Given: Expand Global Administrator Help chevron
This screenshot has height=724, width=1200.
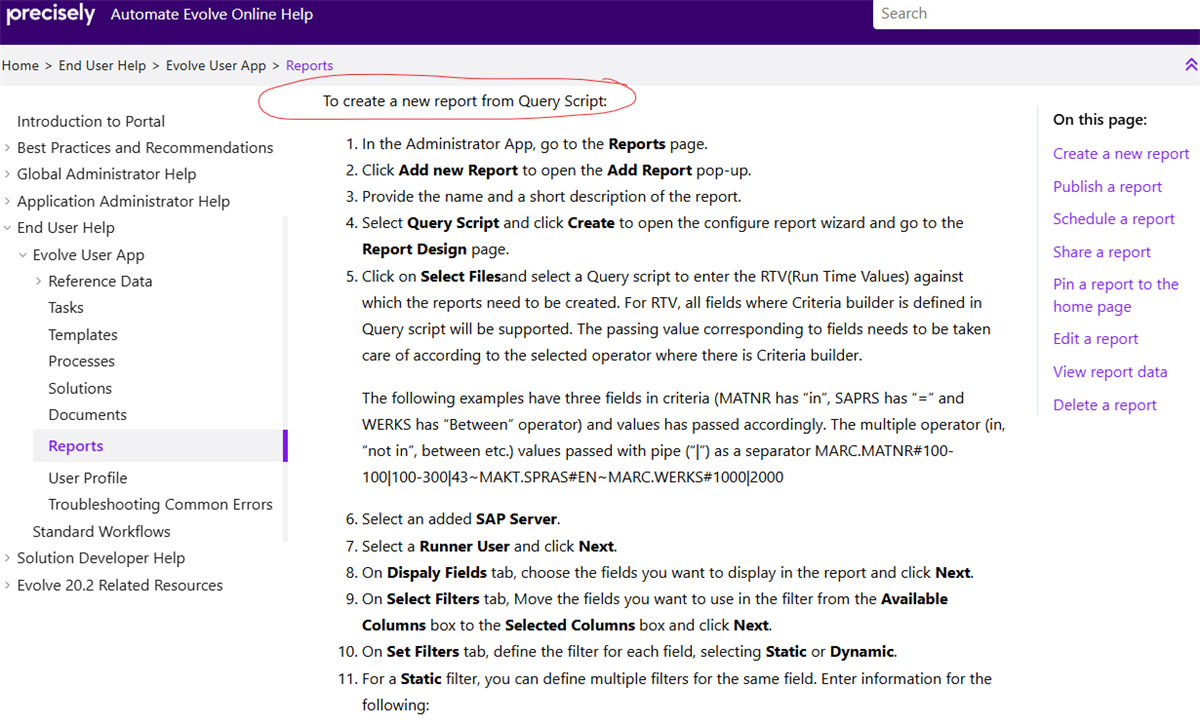Looking at the screenshot, I should click(7, 174).
